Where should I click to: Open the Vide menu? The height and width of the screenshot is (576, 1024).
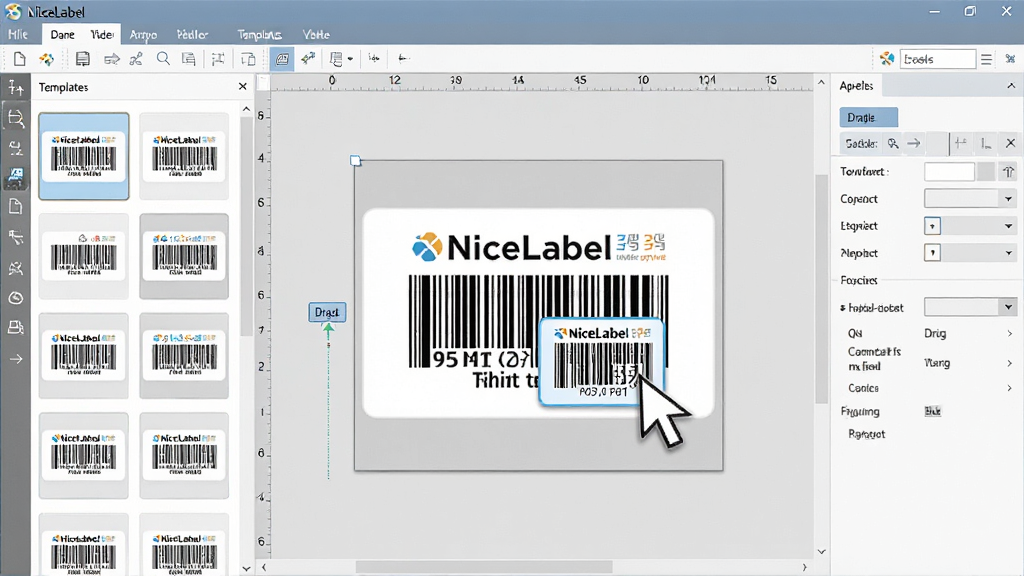[102, 35]
